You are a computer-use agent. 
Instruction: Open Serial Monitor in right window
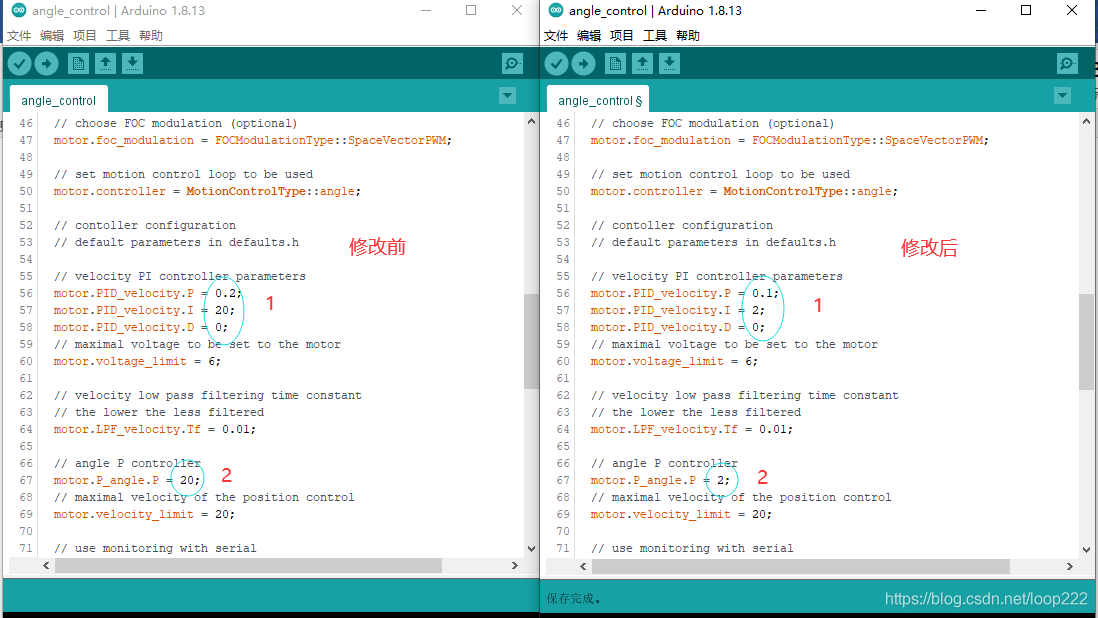(x=1067, y=64)
